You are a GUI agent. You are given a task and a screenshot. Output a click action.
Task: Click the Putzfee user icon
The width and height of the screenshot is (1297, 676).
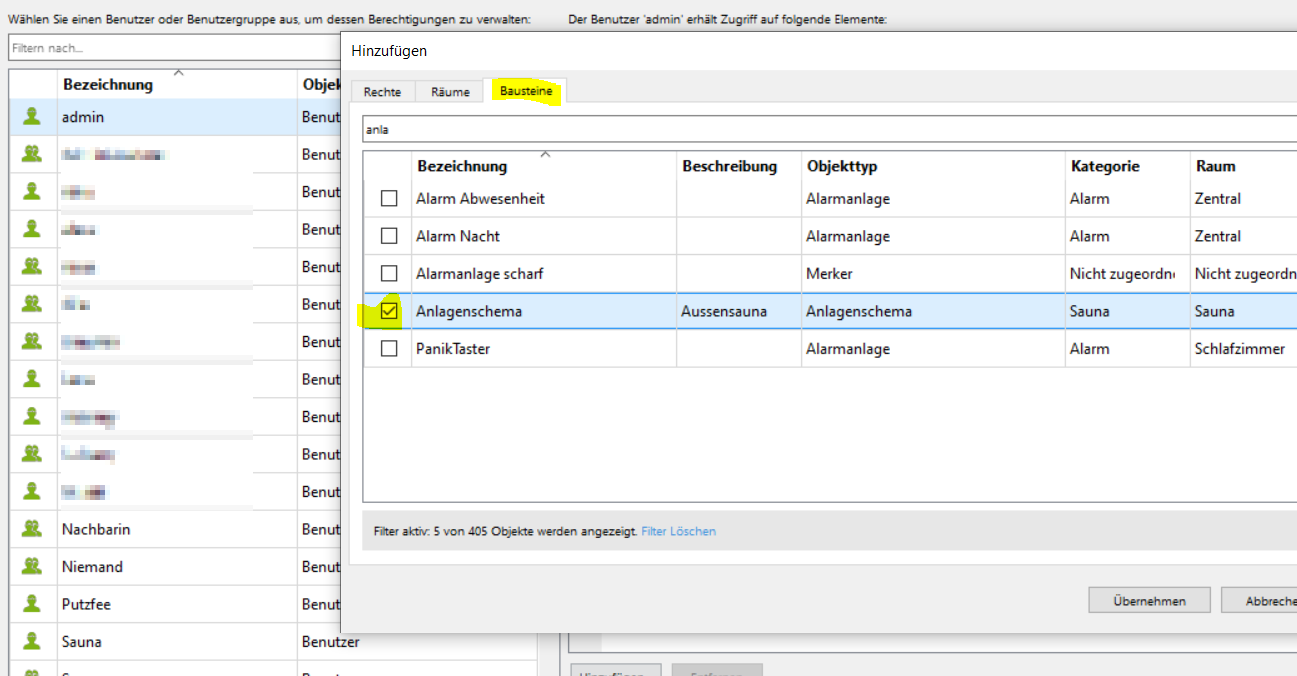tap(32, 604)
